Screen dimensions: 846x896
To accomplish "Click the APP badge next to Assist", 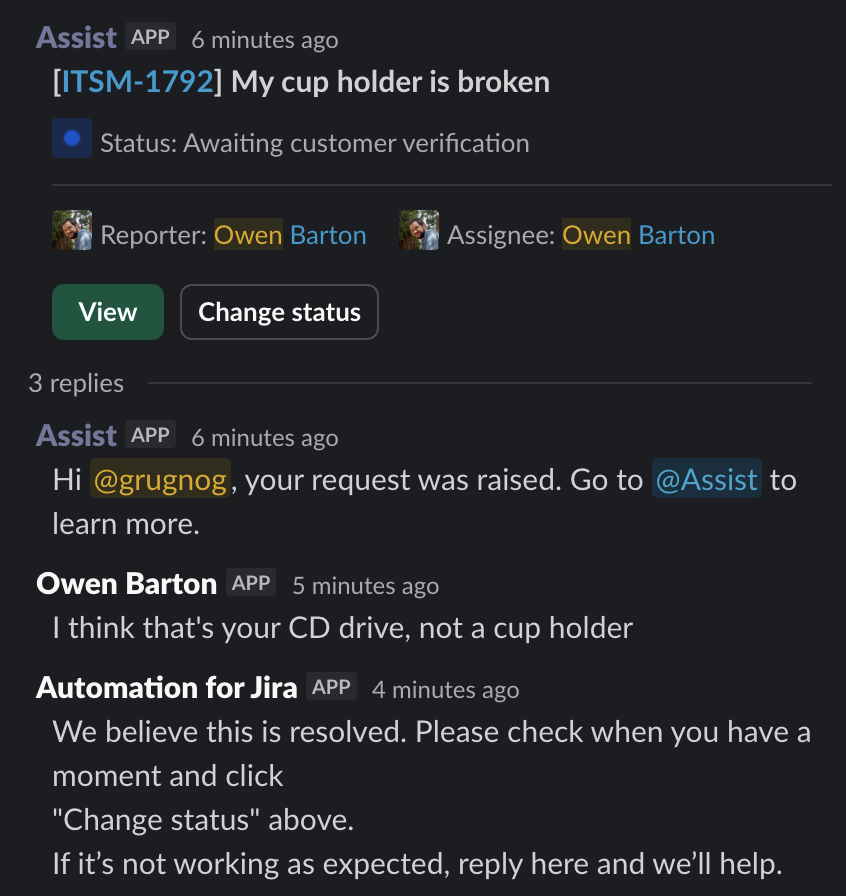I will 151,34.
